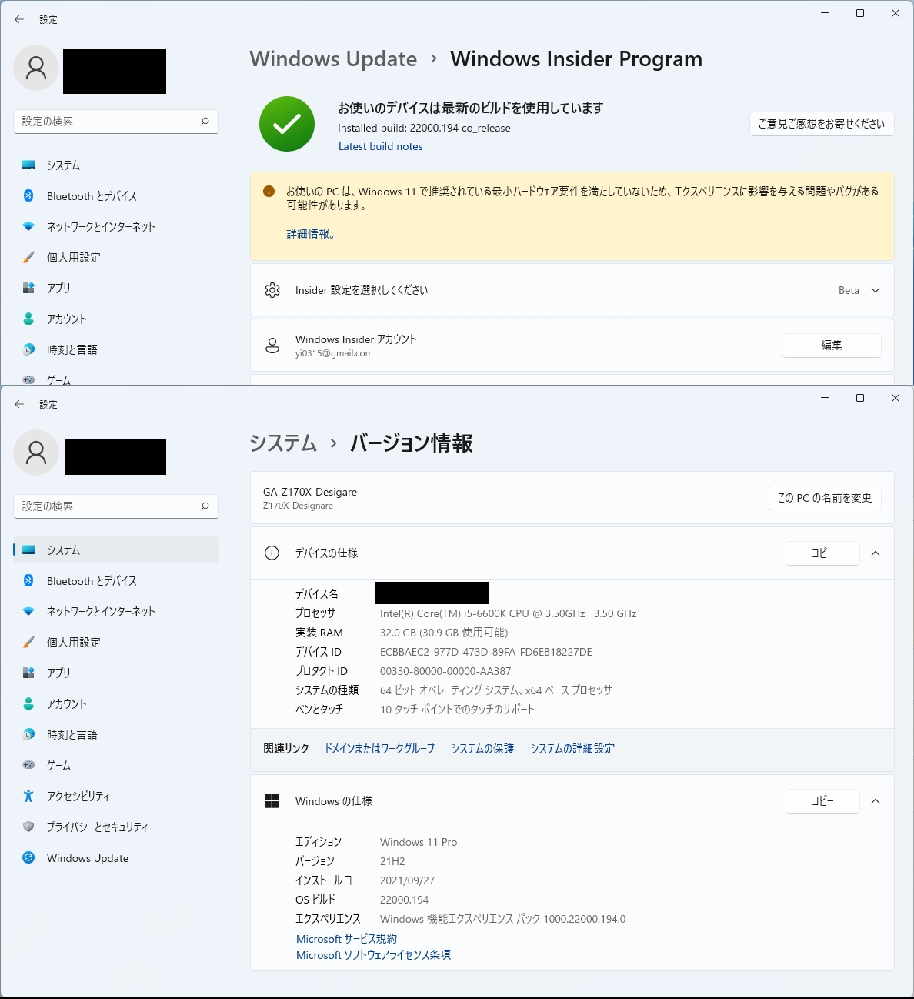Collapse the Windows の仕様 section
The width and height of the screenshot is (914, 999).
tap(876, 801)
